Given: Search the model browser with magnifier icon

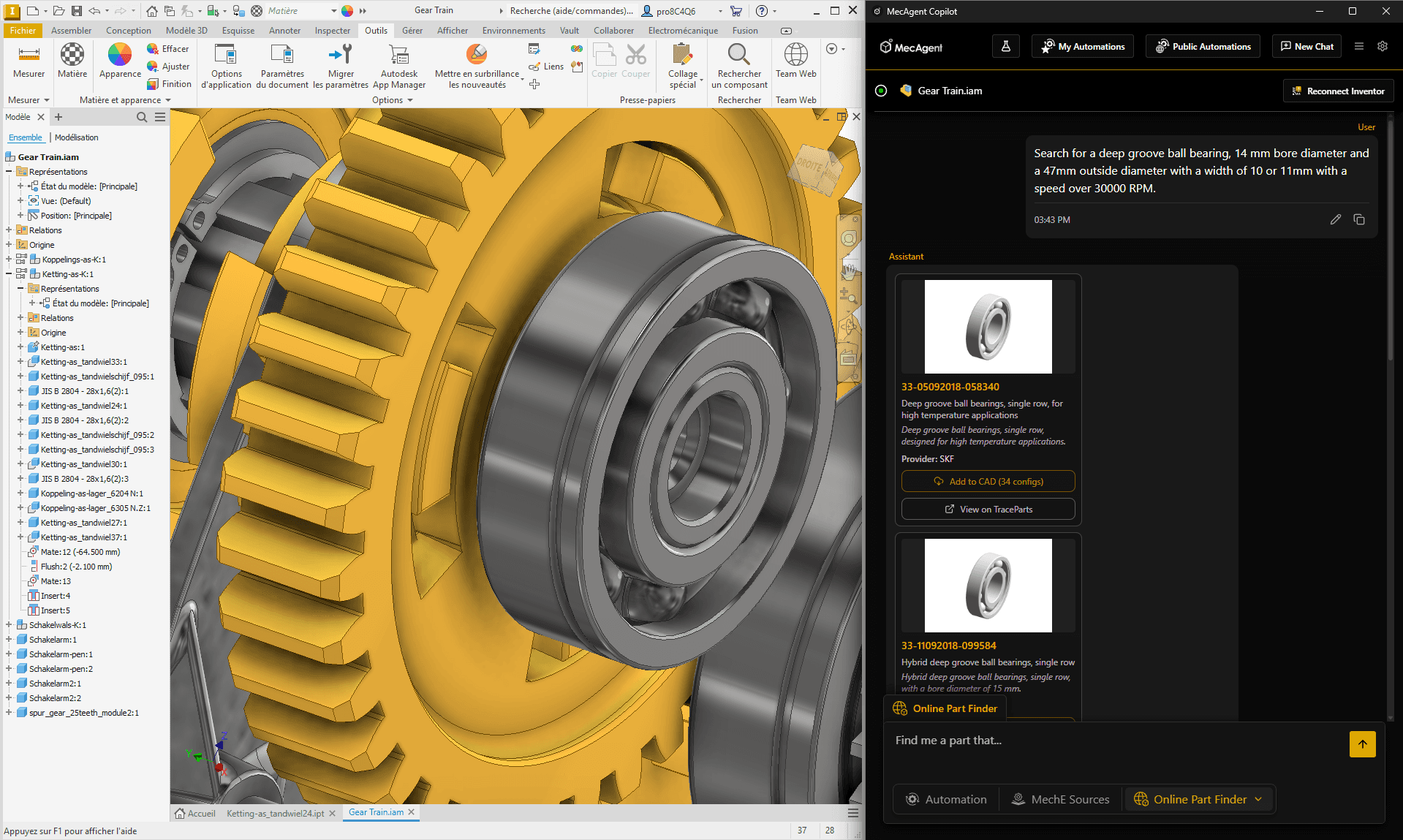Looking at the screenshot, I should 142,117.
